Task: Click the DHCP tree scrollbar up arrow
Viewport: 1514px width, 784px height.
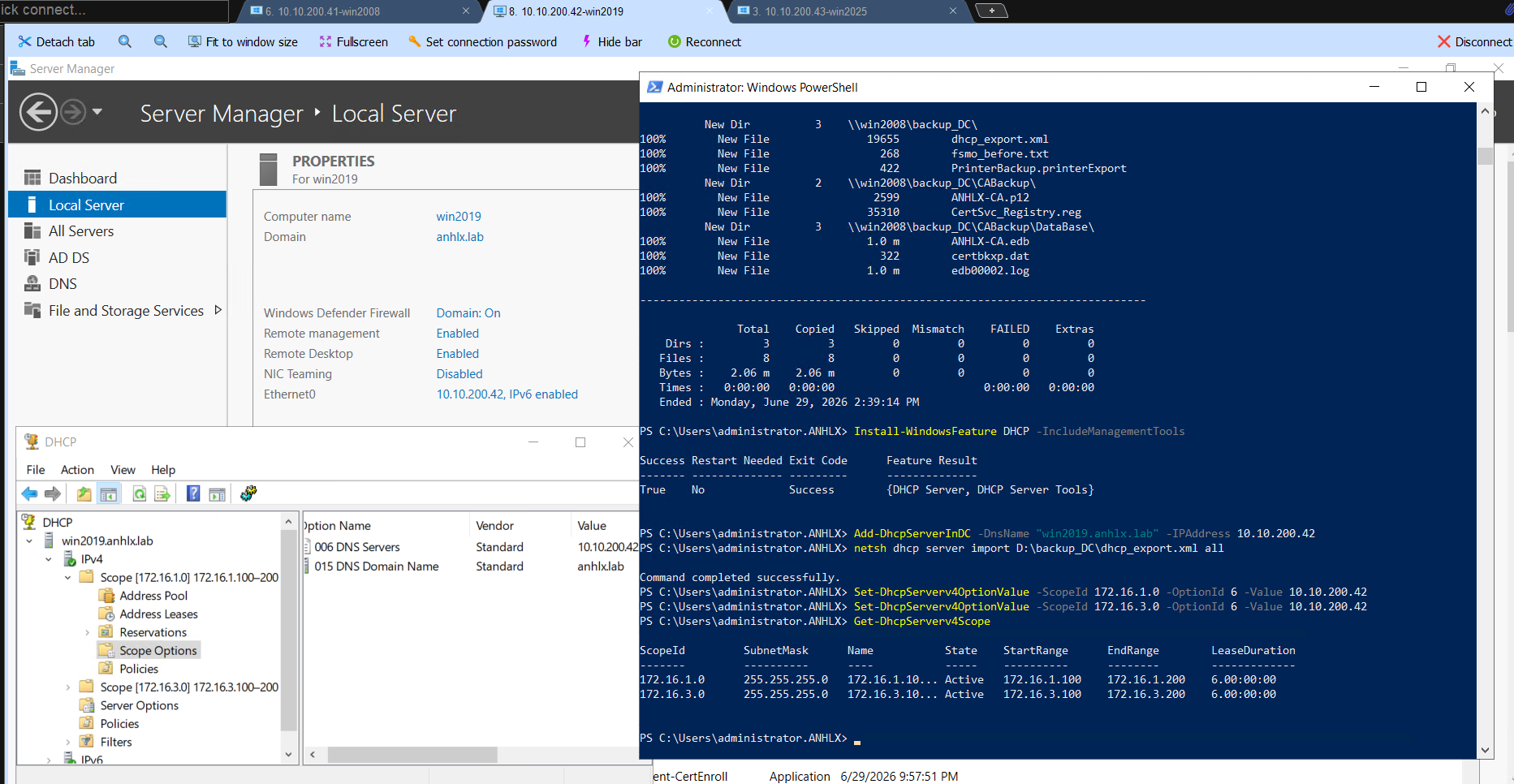Action: 288,520
